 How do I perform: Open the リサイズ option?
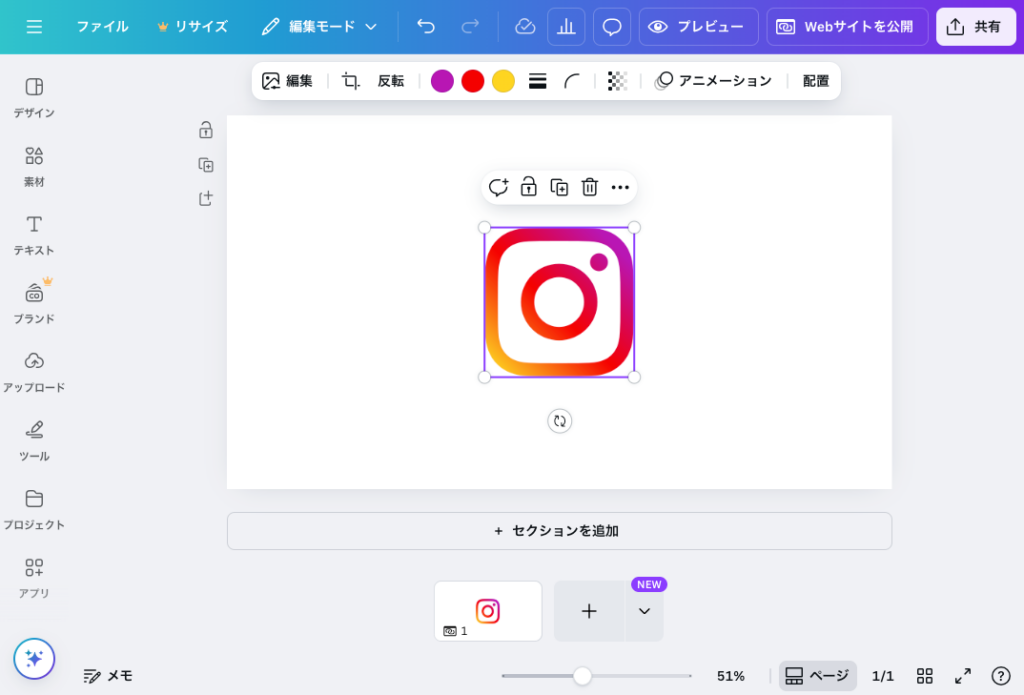(x=193, y=27)
